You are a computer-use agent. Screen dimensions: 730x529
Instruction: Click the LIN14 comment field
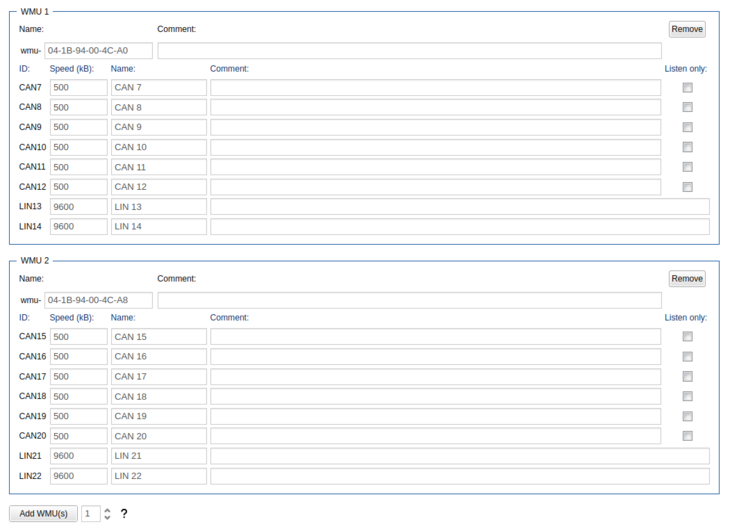459,227
